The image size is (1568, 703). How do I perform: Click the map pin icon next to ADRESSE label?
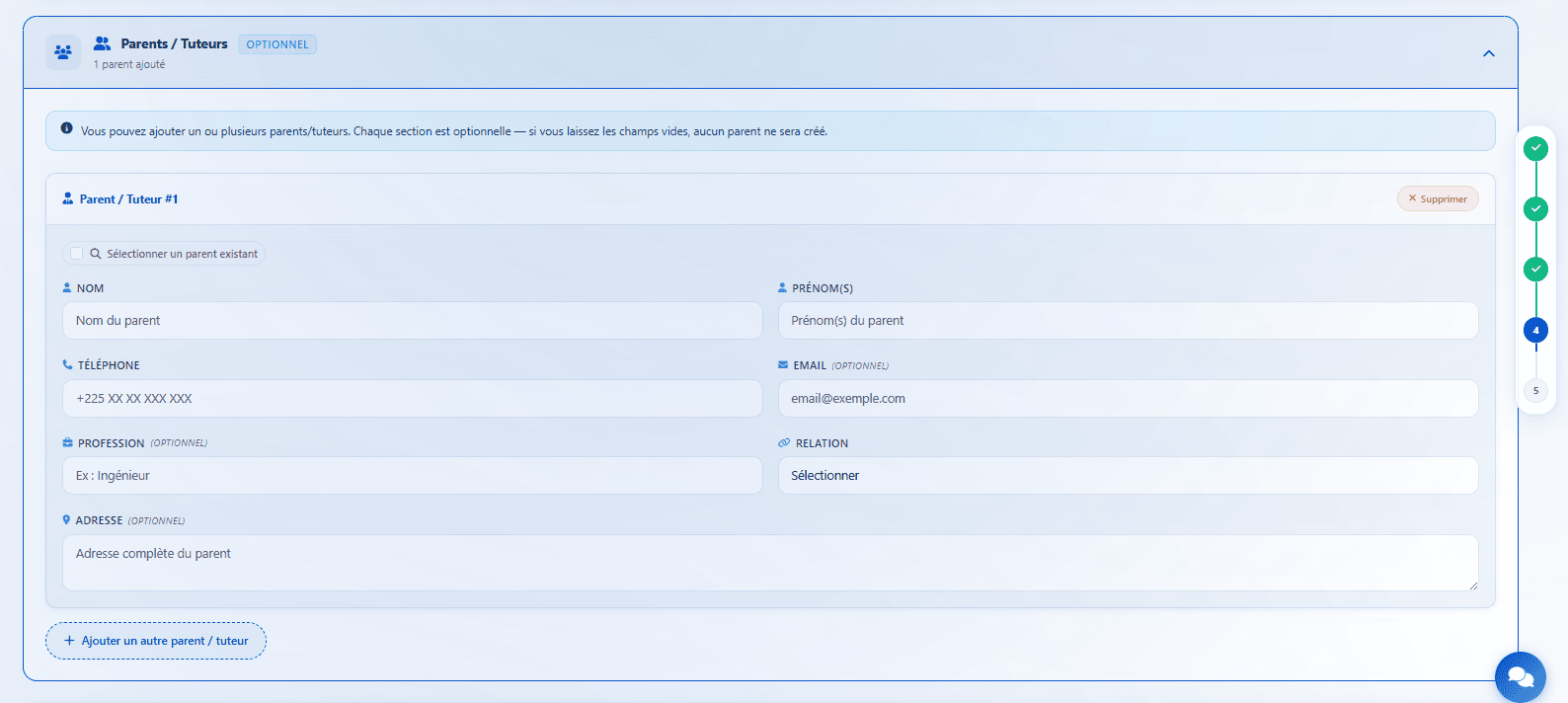click(x=66, y=519)
